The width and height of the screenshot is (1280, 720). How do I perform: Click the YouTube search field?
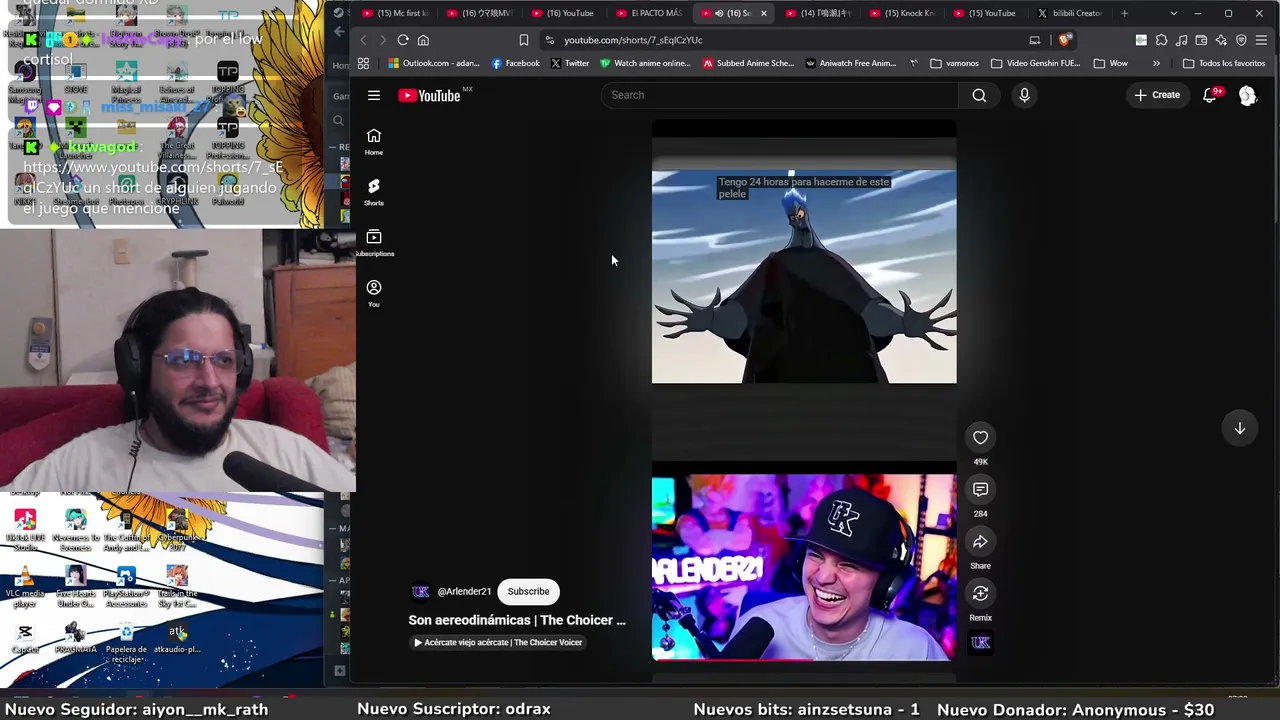(780, 95)
